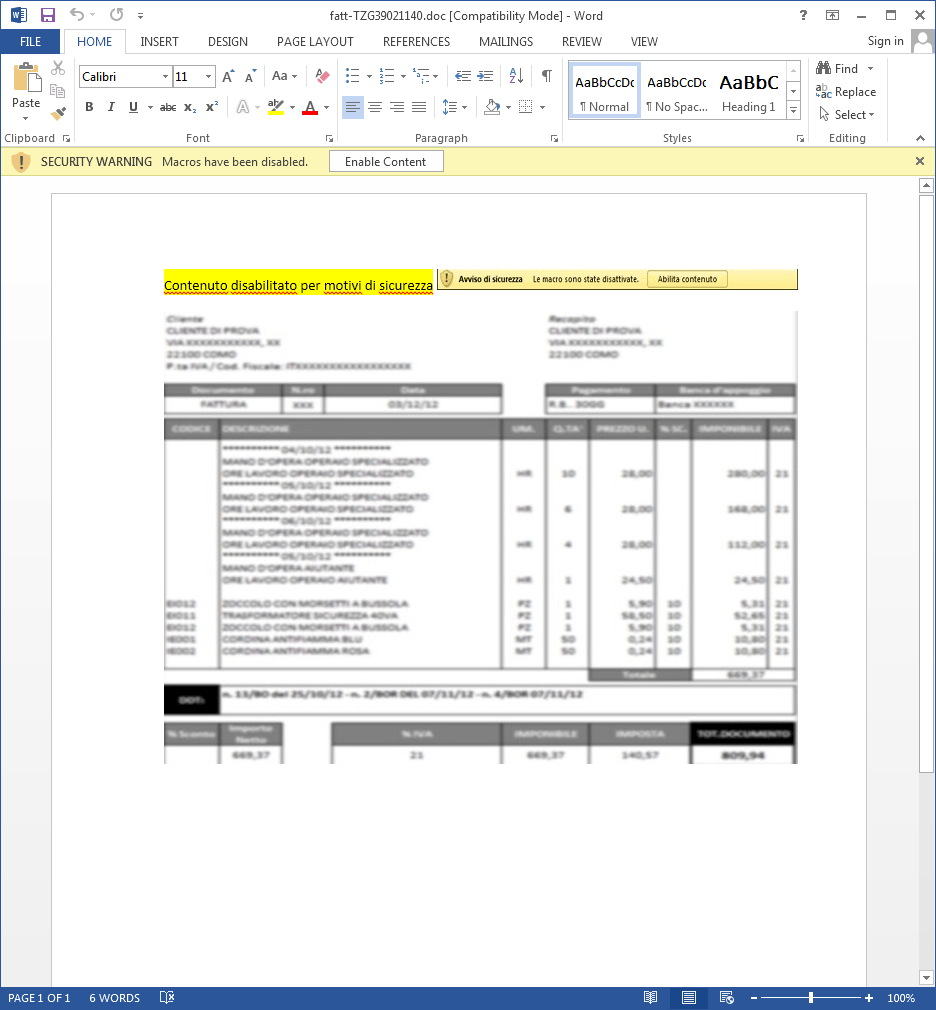The height and width of the screenshot is (1010, 936).
Task: Close the security warning bar
Action: pyautogui.click(x=920, y=161)
